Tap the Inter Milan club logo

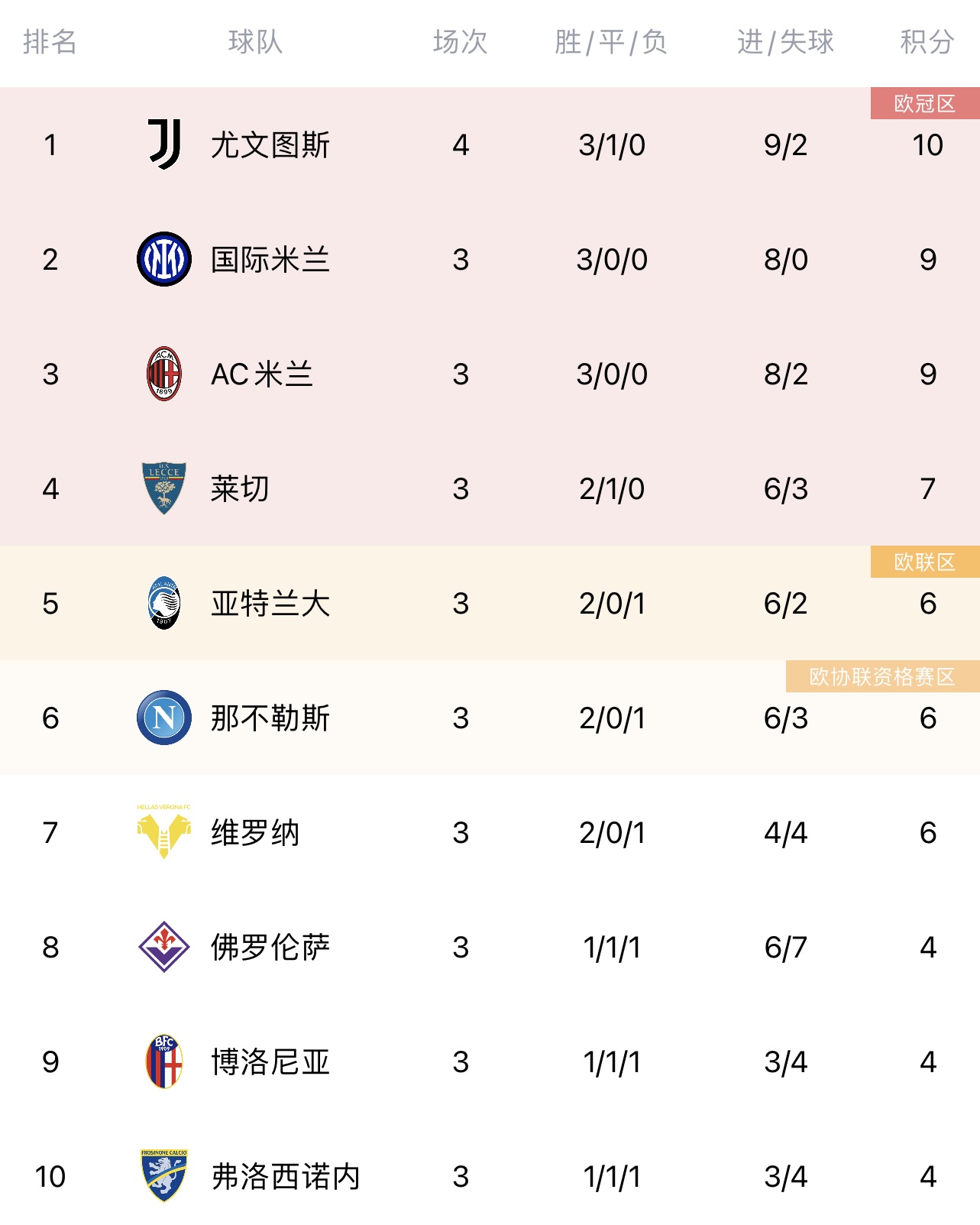[x=164, y=259]
